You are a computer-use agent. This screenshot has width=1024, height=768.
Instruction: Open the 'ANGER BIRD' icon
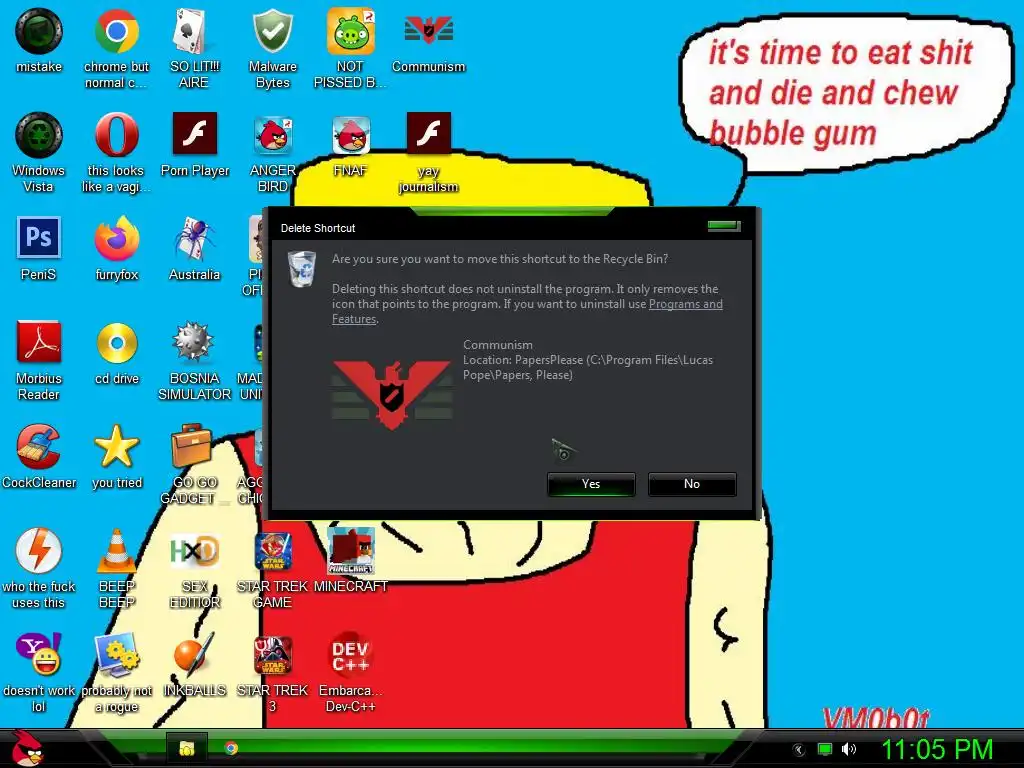tap(272, 135)
